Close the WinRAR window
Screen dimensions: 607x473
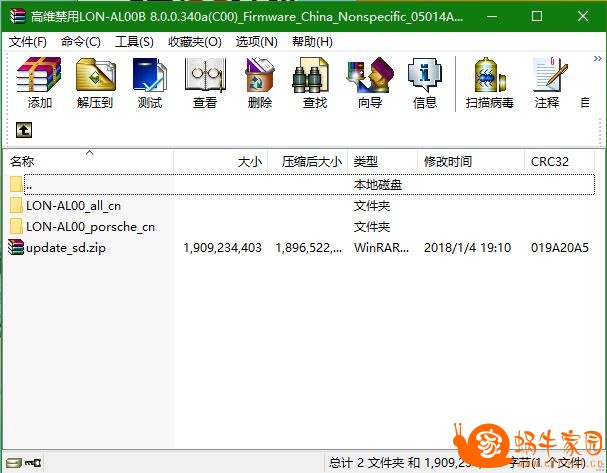tap(583, 16)
